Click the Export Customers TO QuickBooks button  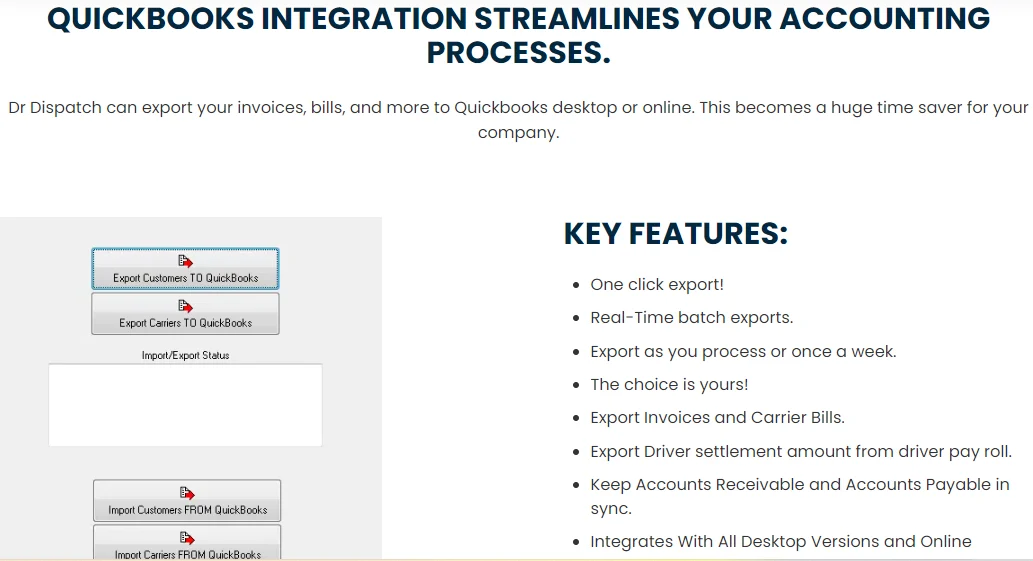tap(185, 269)
